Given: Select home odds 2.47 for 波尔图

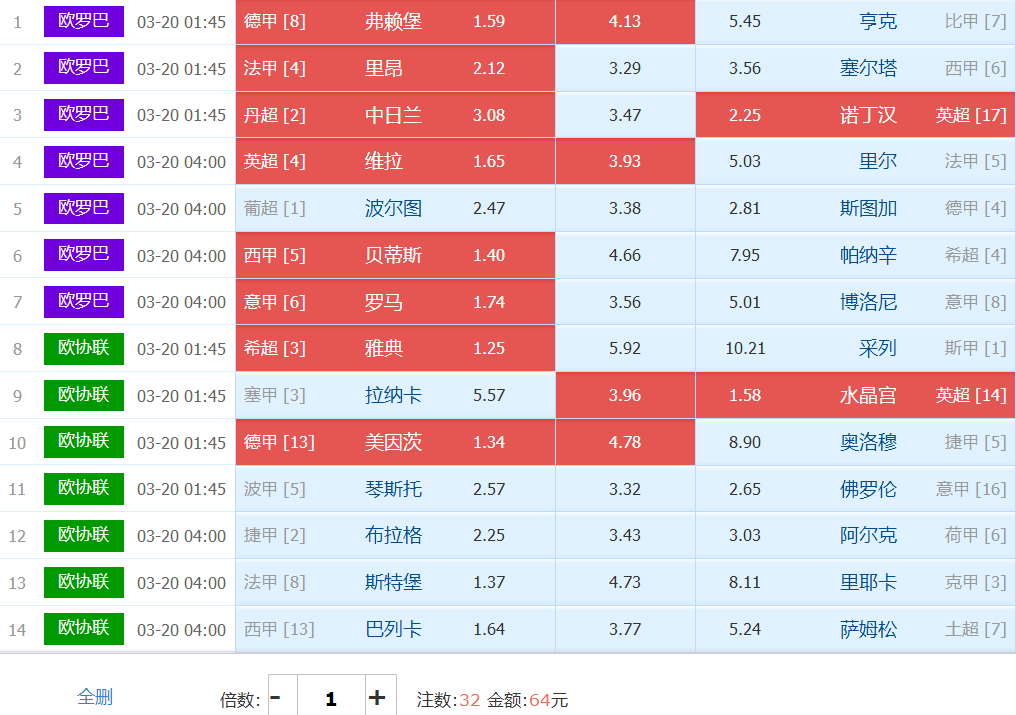Looking at the screenshot, I should click(x=489, y=208).
